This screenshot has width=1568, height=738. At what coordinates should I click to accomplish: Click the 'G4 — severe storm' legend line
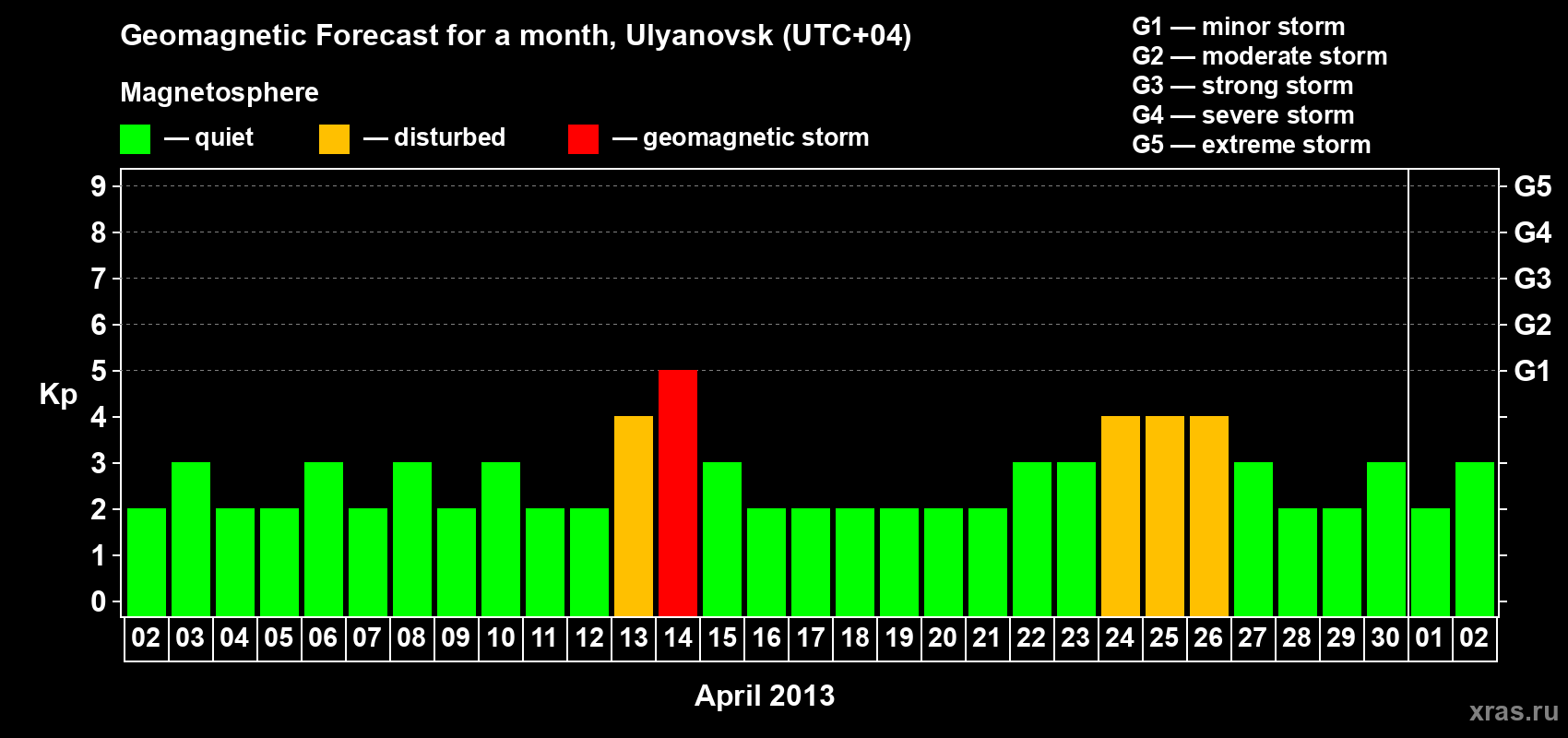pos(1242,115)
